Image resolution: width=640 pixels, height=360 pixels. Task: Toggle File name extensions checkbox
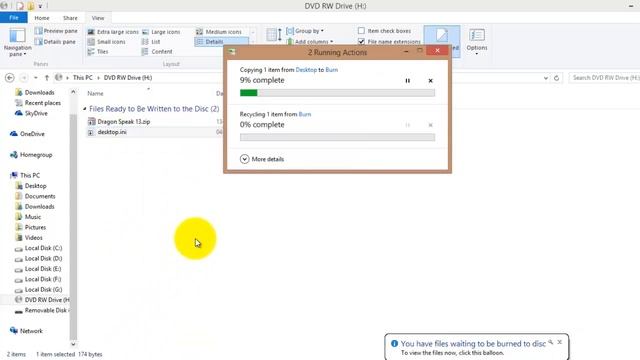point(389,42)
